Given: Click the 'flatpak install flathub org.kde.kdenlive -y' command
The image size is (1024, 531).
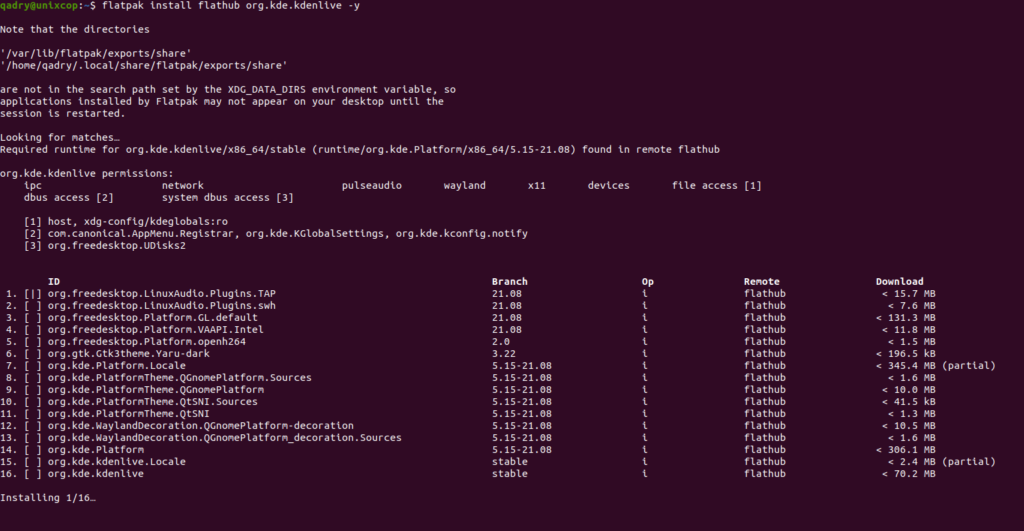Looking at the screenshot, I should coord(231,6).
